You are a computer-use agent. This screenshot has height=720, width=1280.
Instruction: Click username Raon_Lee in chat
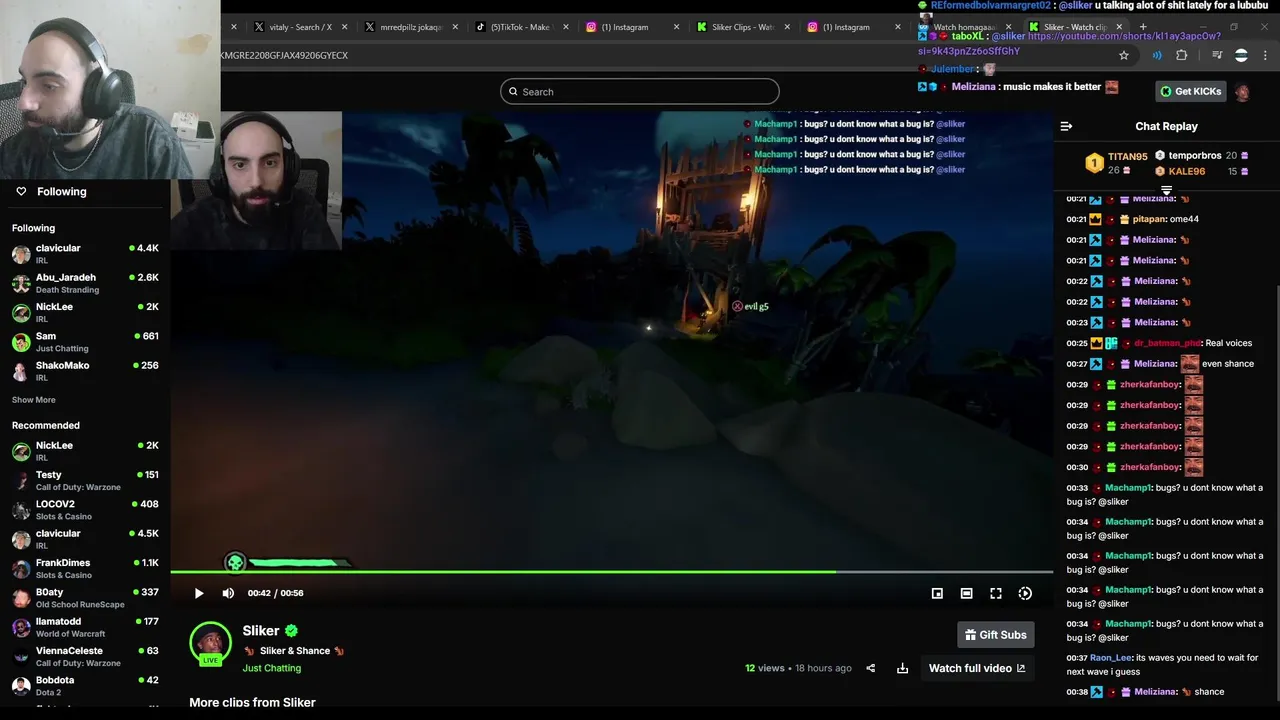pyautogui.click(x=1111, y=658)
